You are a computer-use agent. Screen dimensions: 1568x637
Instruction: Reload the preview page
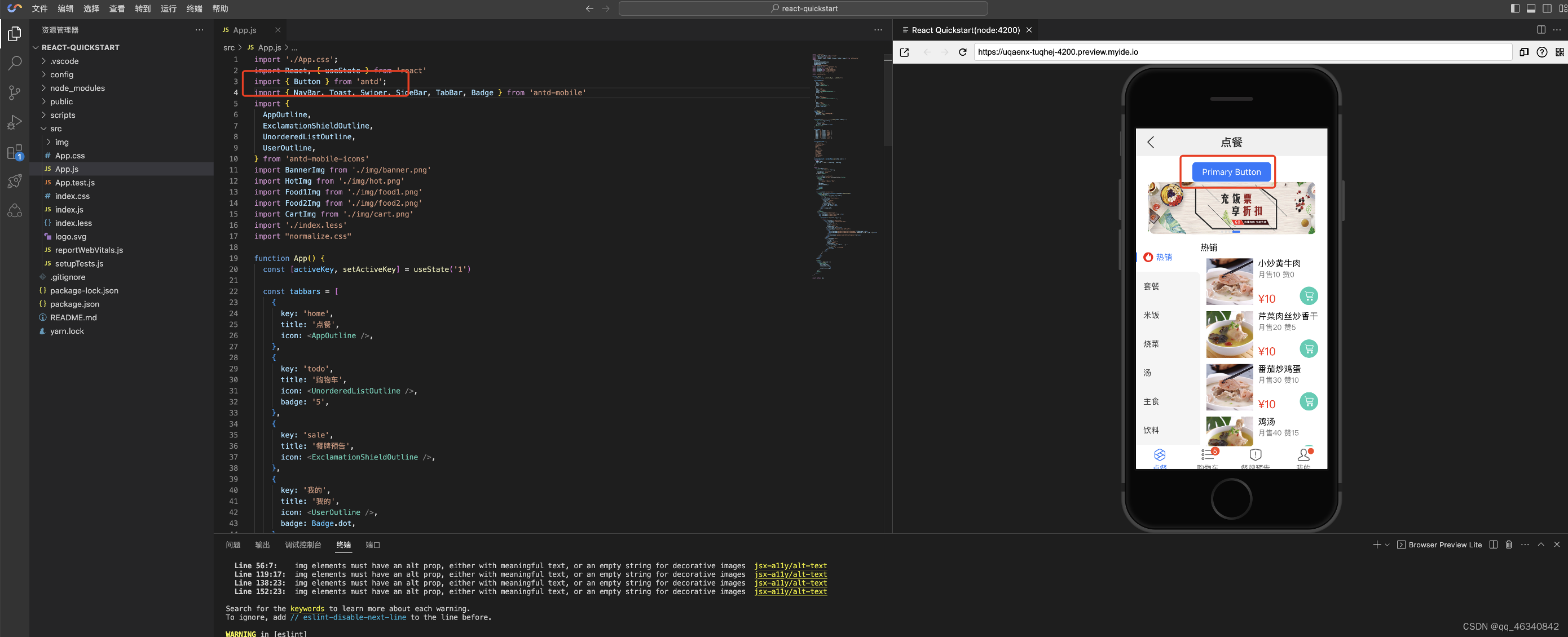[962, 52]
